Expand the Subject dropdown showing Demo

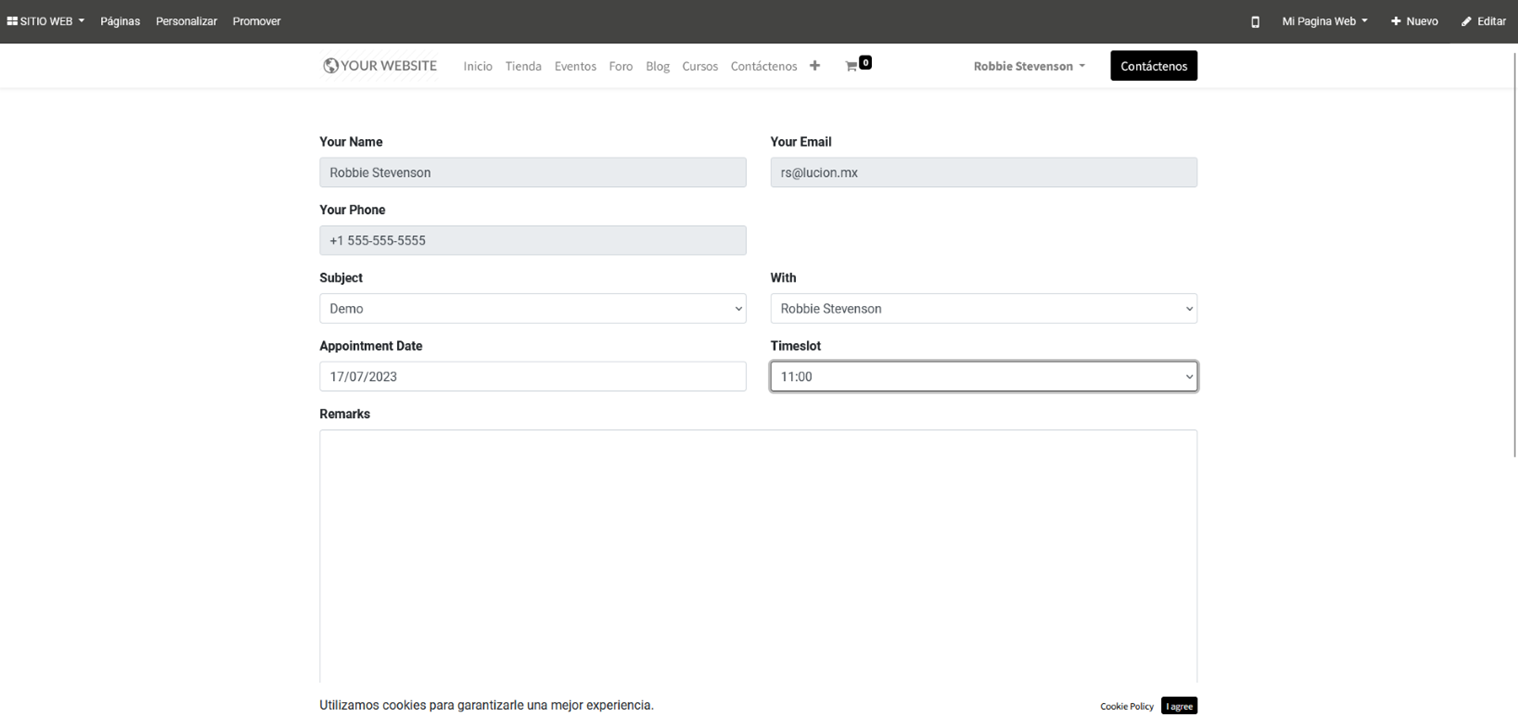pos(532,309)
